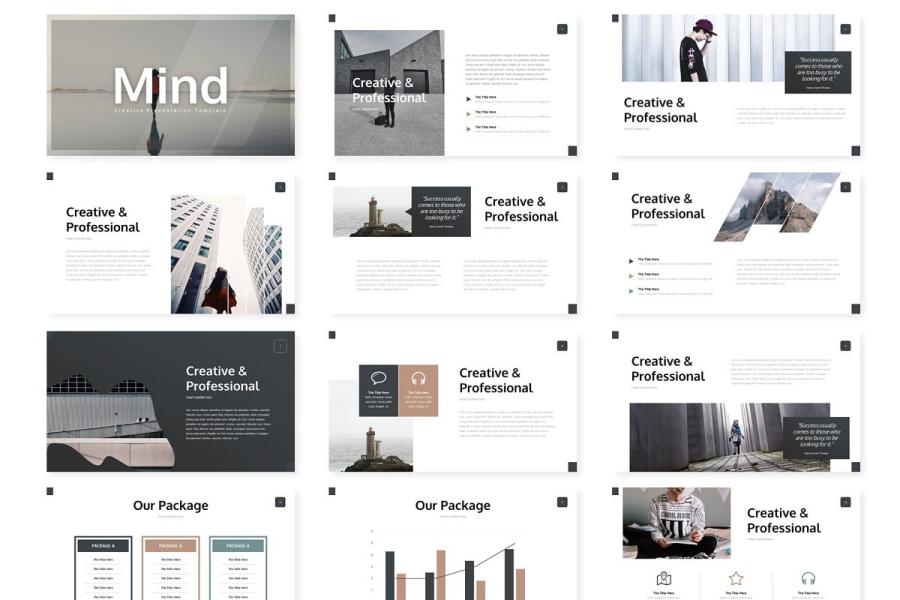Open the Mind title slide thumbnail

170,85
